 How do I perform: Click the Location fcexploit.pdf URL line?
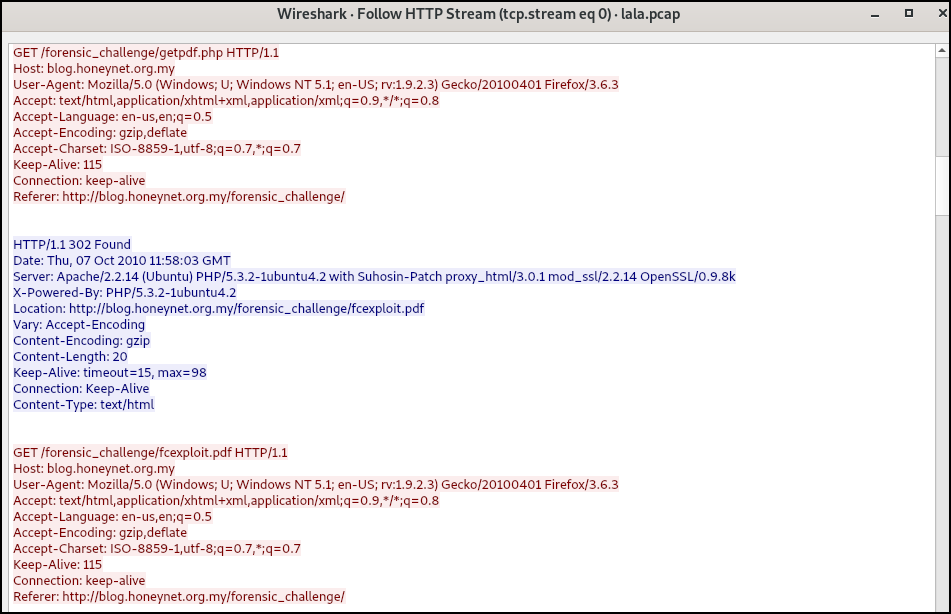click(x=218, y=309)
